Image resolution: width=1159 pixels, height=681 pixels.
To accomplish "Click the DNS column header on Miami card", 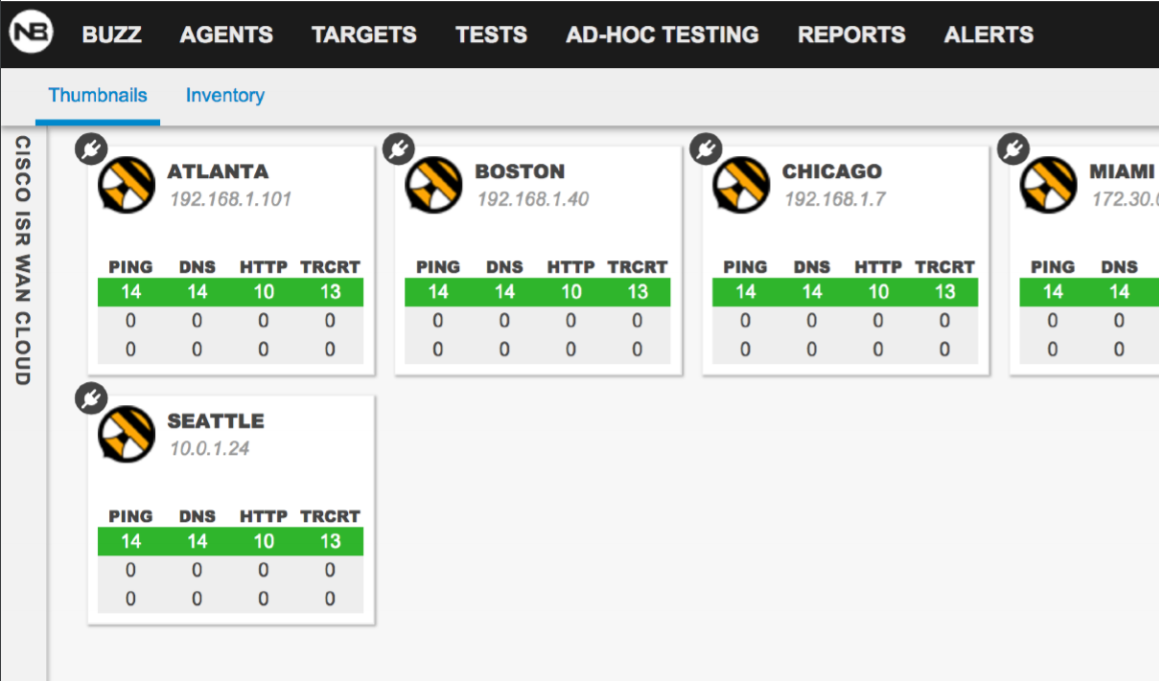I will pos(1119,267).
